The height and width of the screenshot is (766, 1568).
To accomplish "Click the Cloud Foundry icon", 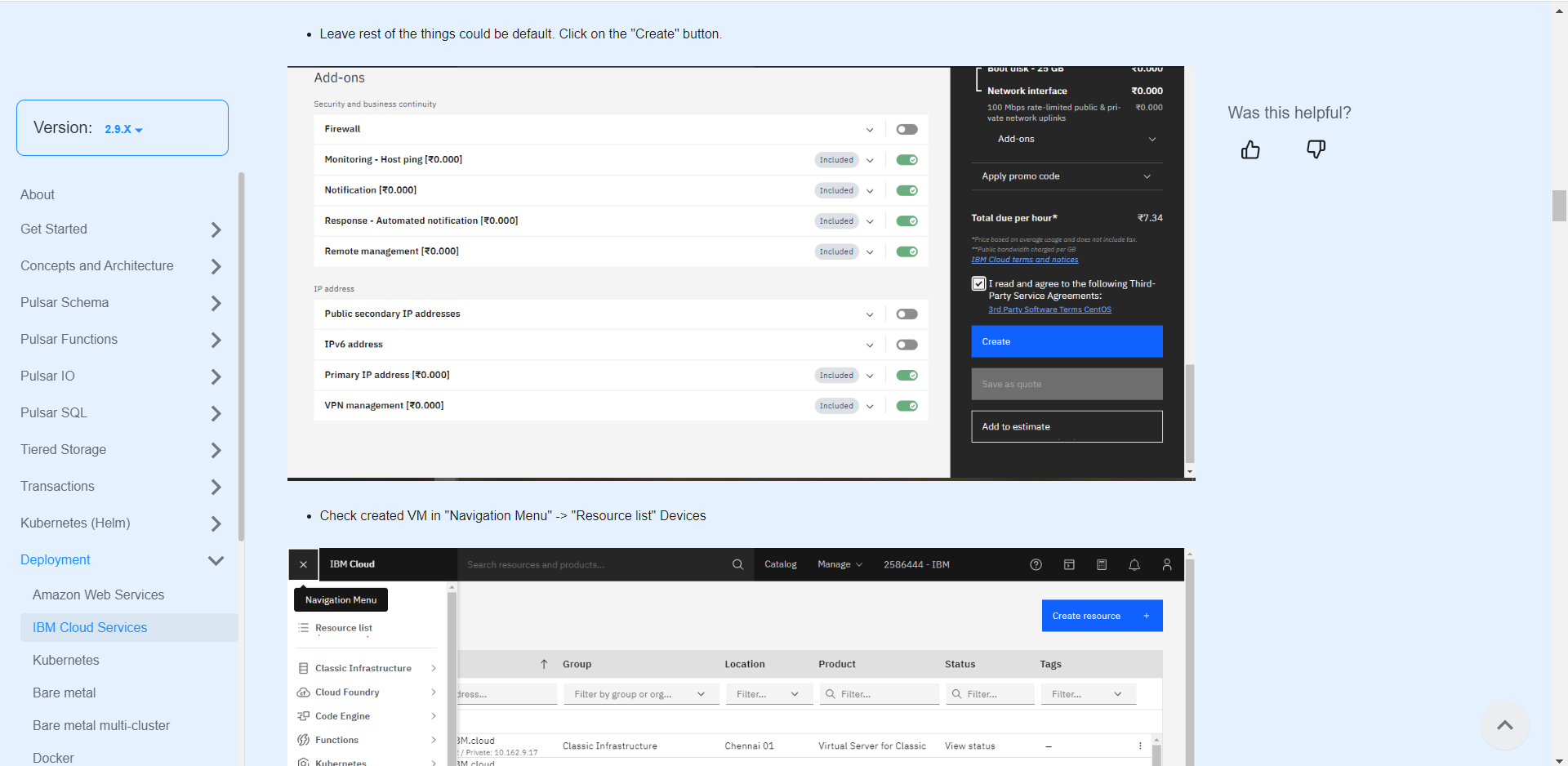I will point(303,692).
